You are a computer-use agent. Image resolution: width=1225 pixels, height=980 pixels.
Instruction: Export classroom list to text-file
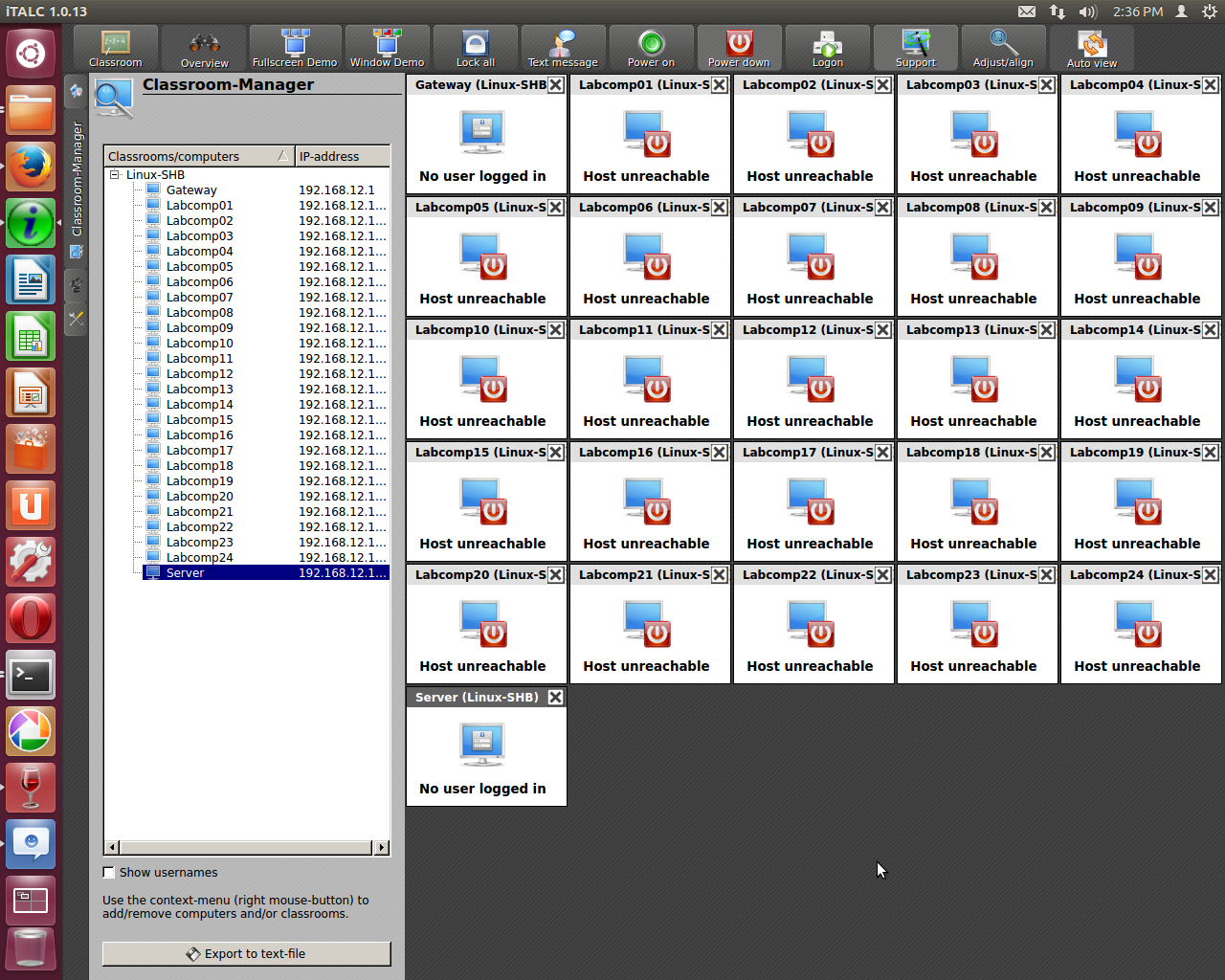pos(247,953)
